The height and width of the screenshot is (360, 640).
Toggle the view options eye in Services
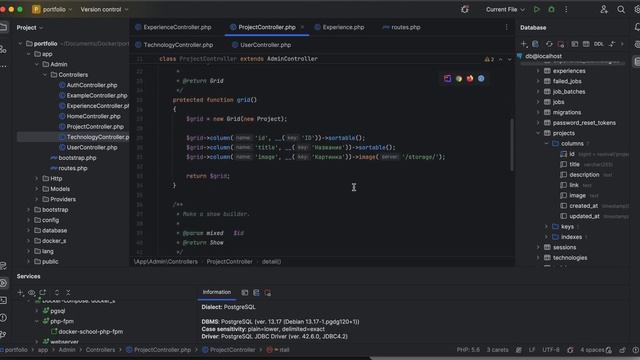[x=31, y=292]
